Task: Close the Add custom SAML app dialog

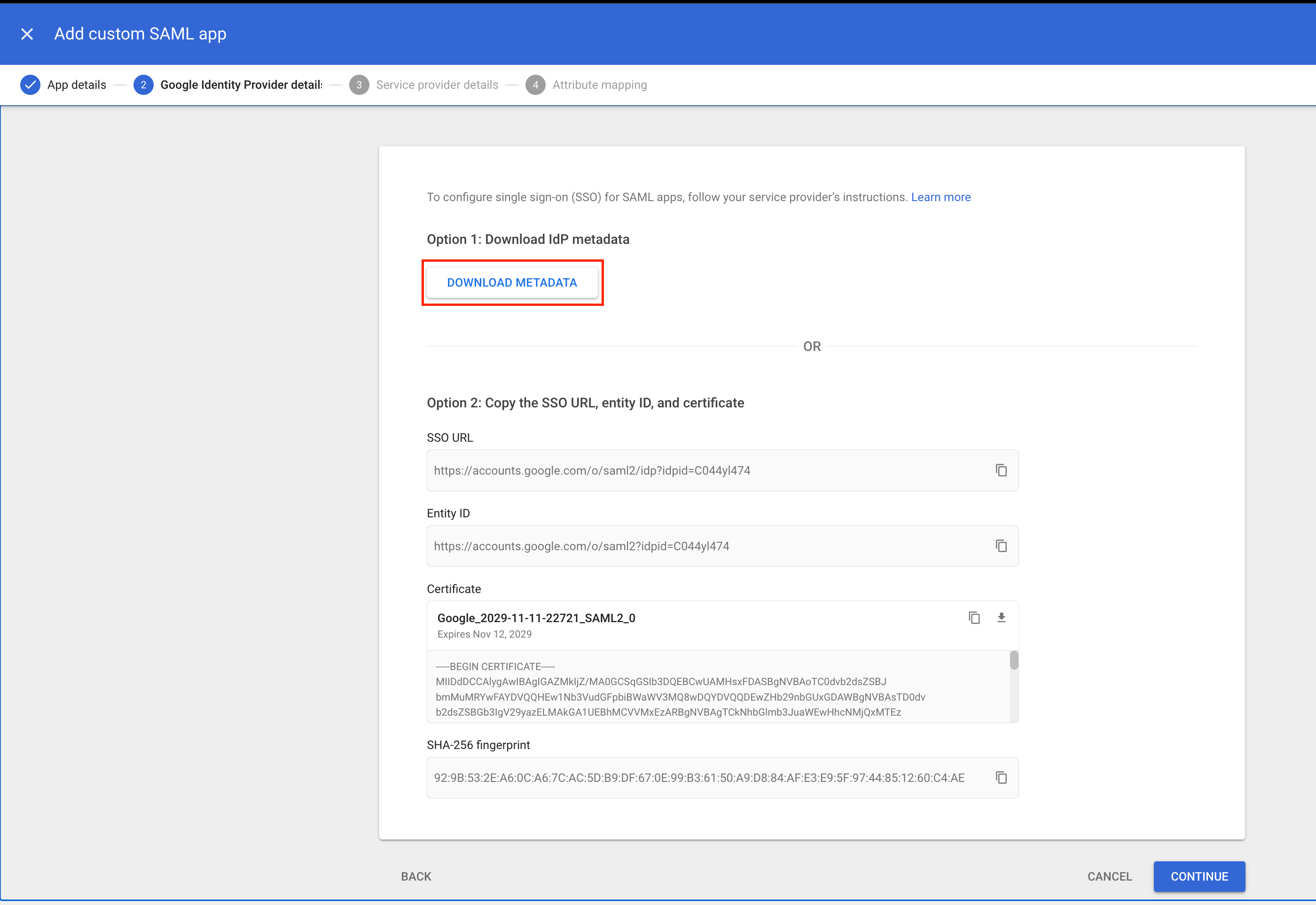Action: tap(27, 34)
